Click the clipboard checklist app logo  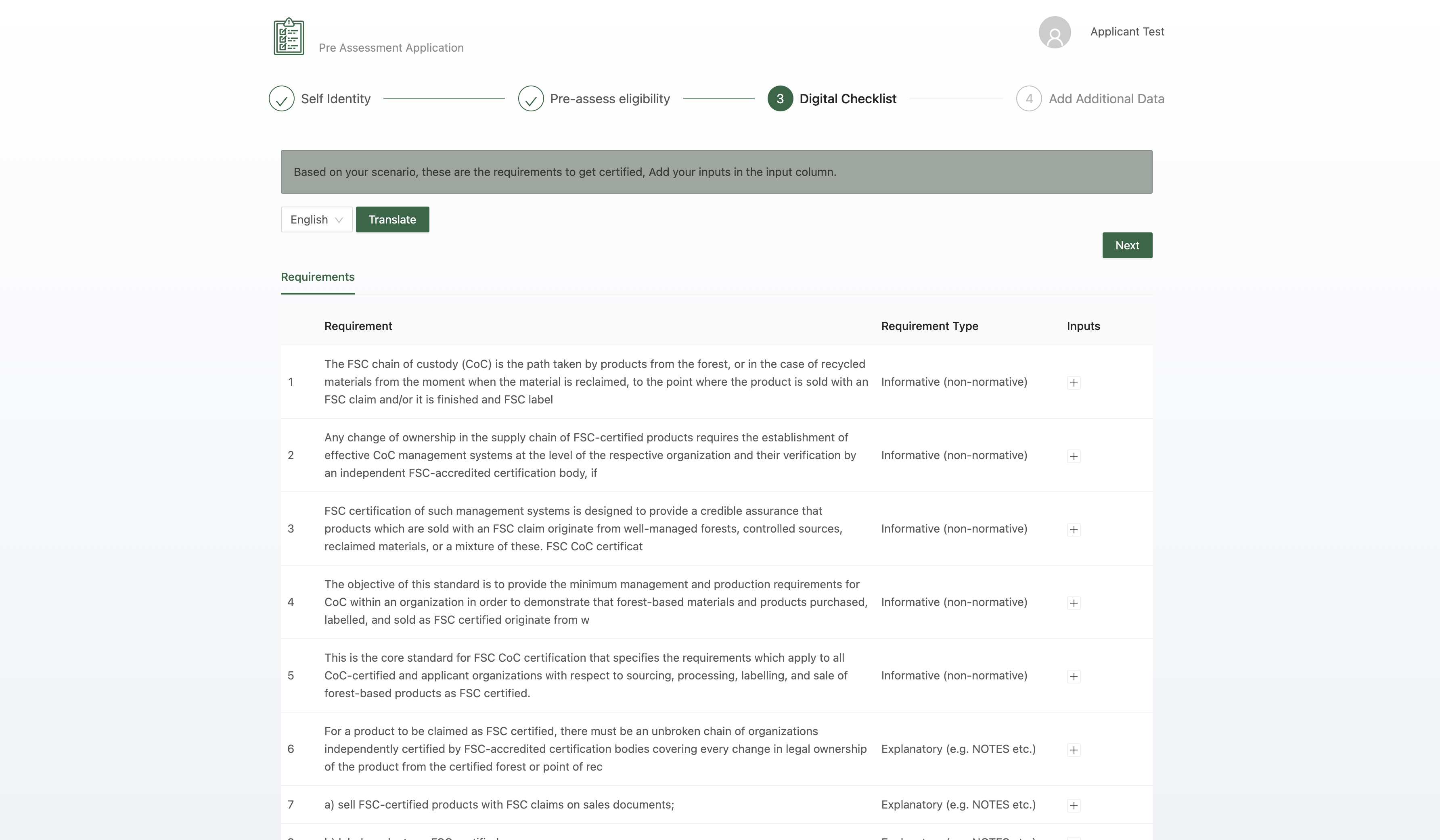[x=289, y=37]
